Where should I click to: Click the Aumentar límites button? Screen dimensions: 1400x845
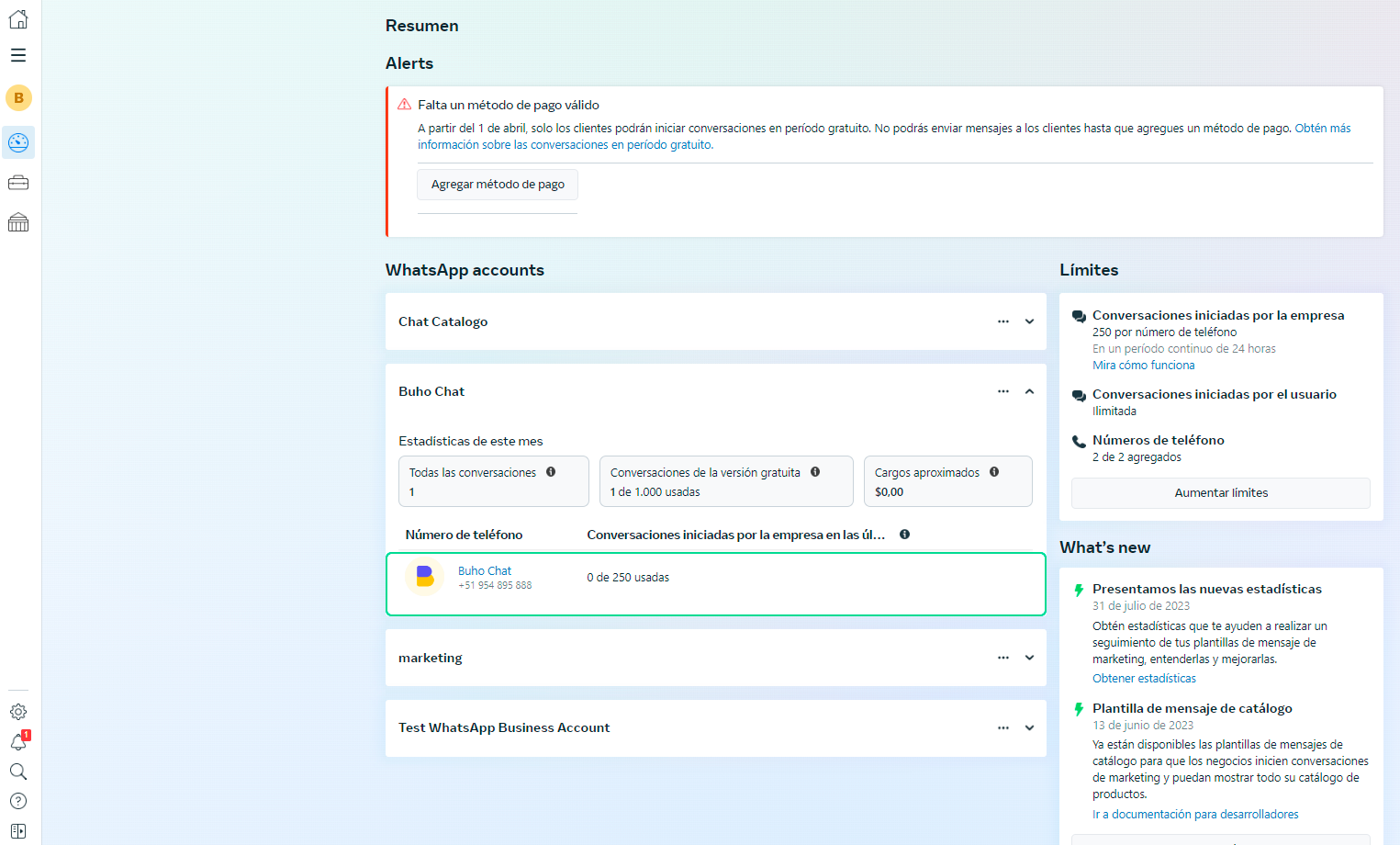pyautogui.click(x=1220, y=493)
